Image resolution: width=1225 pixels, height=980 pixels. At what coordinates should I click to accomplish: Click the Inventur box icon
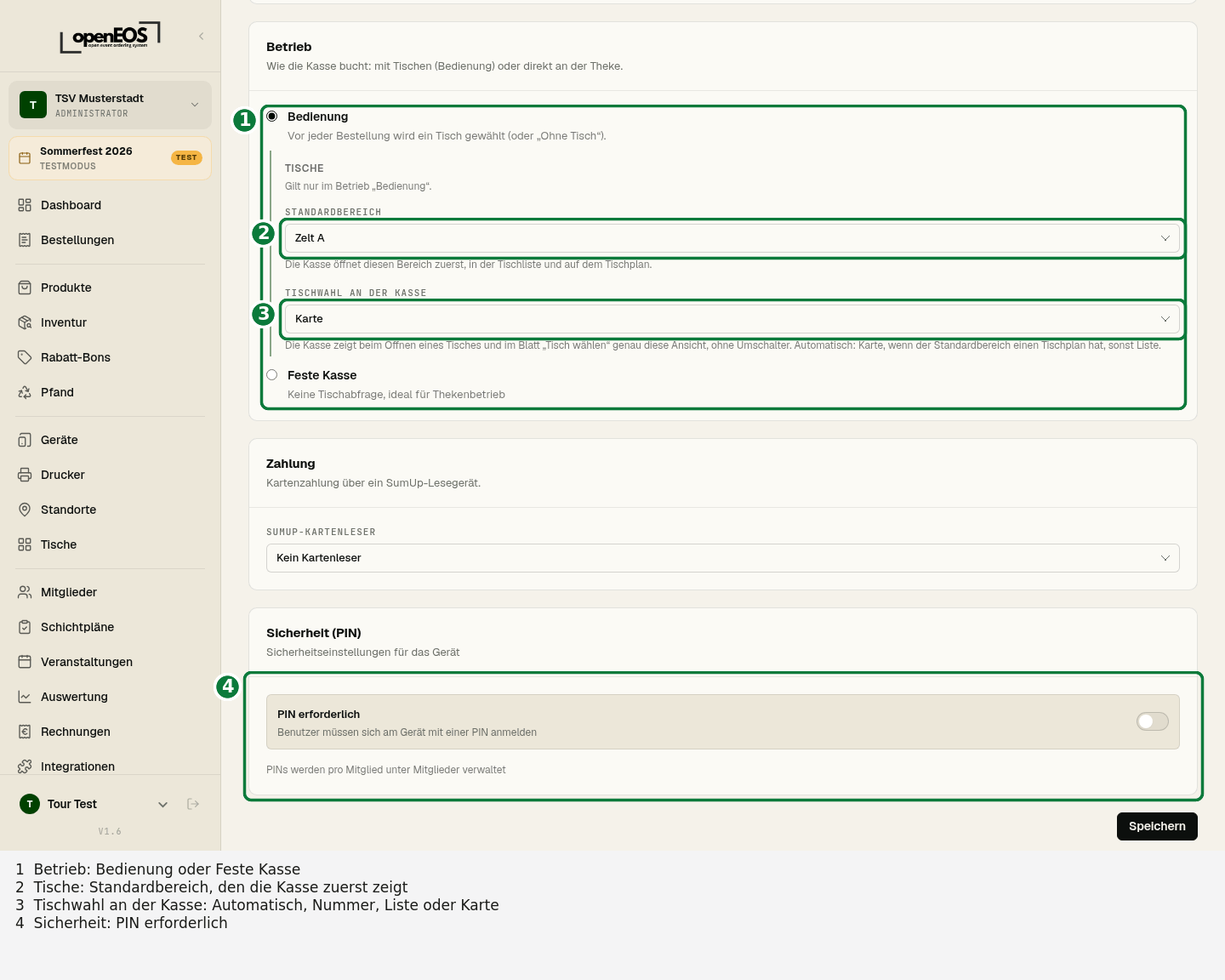(25, 322)
